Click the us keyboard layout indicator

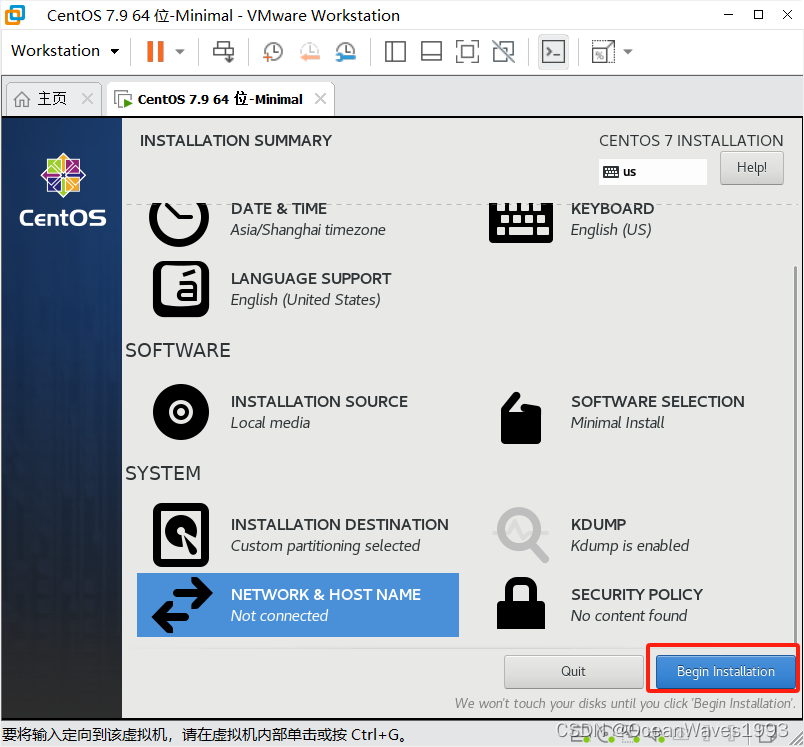pos(652,172)
